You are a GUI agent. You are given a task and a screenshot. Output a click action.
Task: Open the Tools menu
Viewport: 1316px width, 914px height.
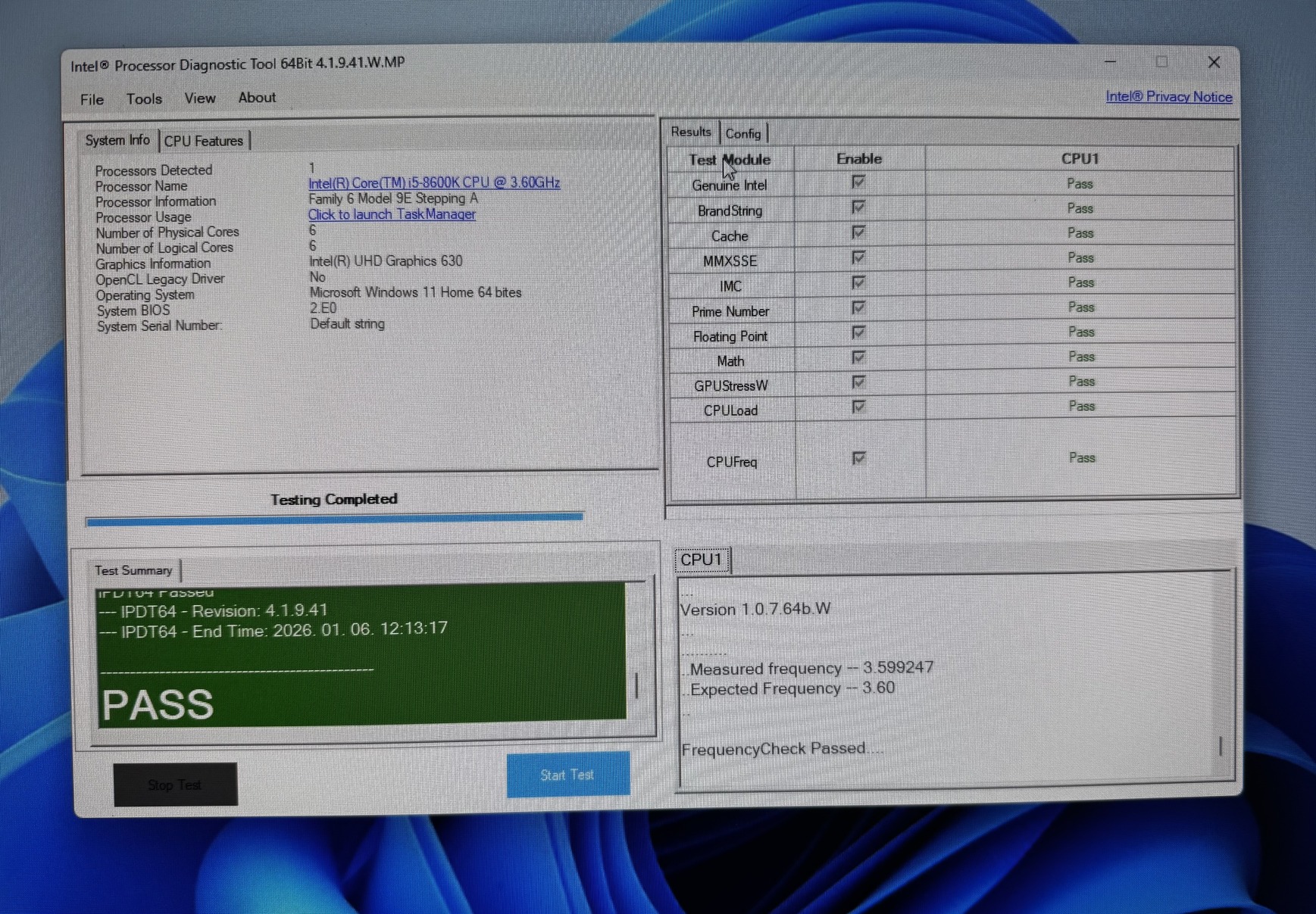point(144,98)
